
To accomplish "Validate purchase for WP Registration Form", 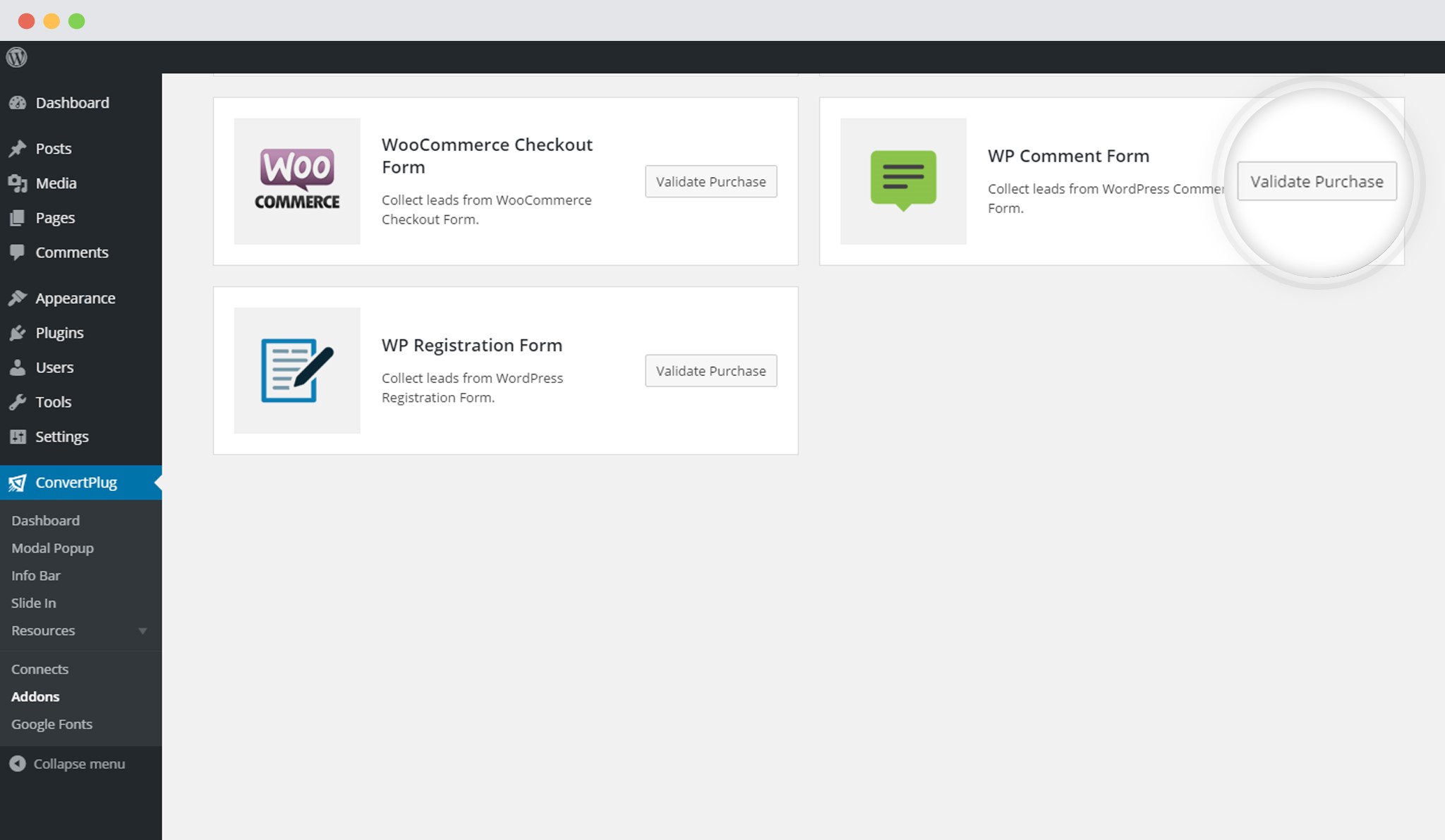I will tap(711, 370).
